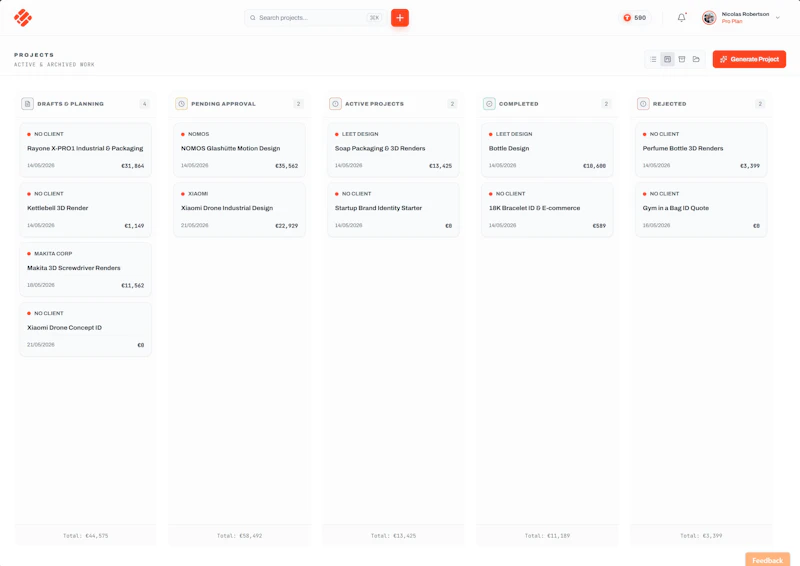Screen dimensions: 800x566
Task: Open Gym in a Bag ID Quote project
Action: click(x=701, y=209)
